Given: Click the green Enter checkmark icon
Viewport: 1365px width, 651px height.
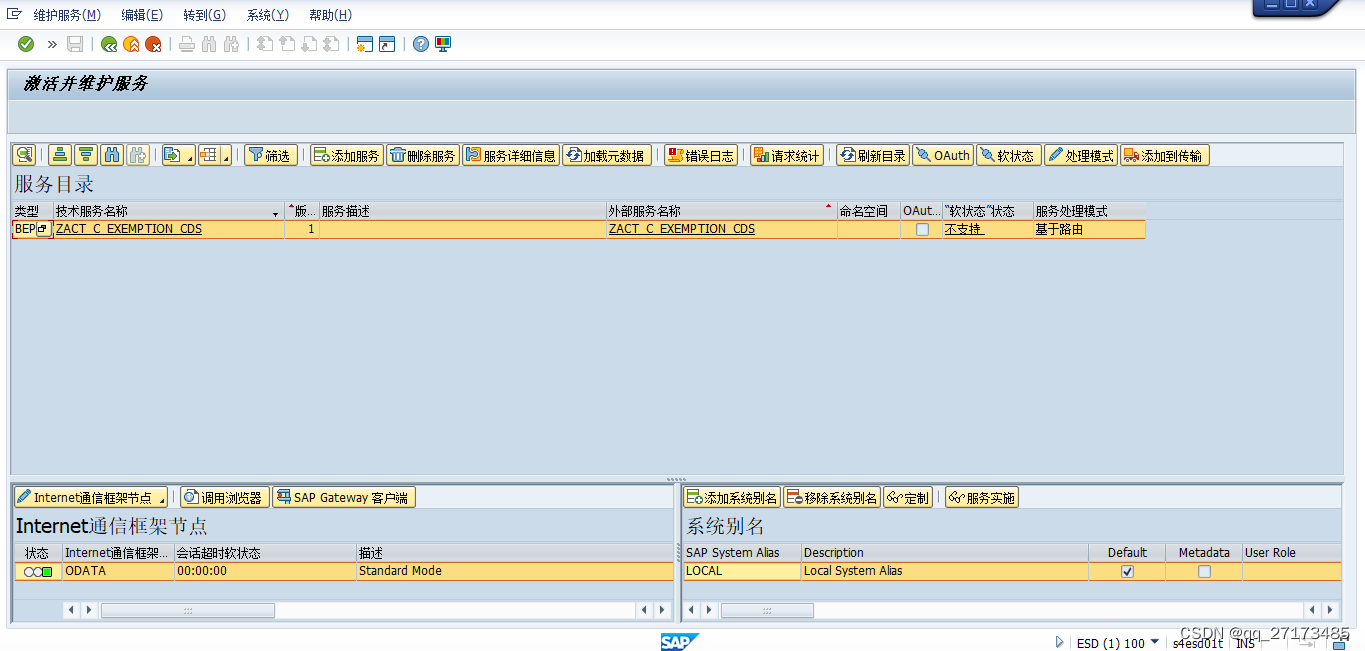Looking at the screenshot, I should [x=26, y=44].
